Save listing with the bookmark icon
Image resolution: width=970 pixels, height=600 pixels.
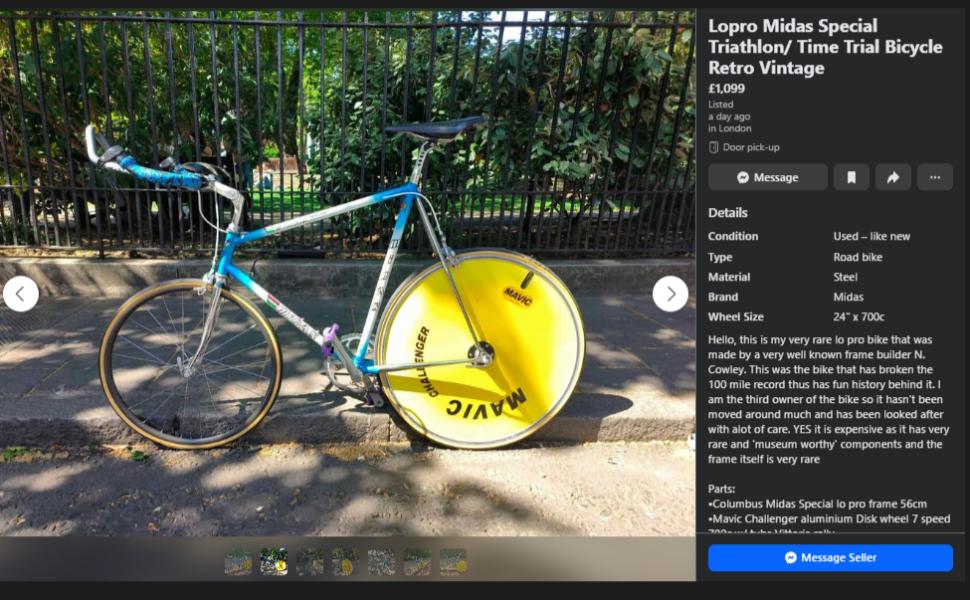point(851,178)
